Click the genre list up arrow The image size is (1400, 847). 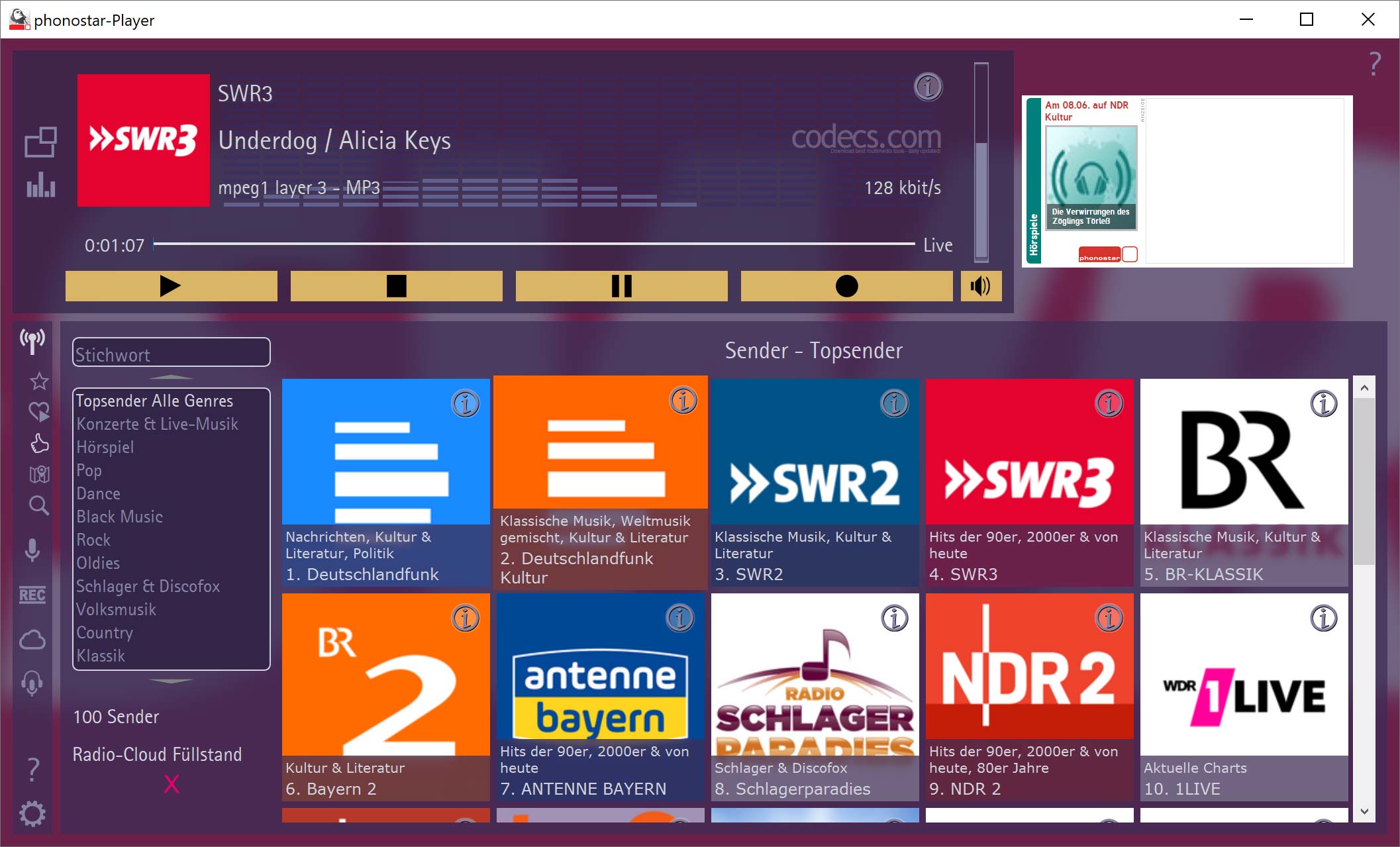(x=171, y=377)
